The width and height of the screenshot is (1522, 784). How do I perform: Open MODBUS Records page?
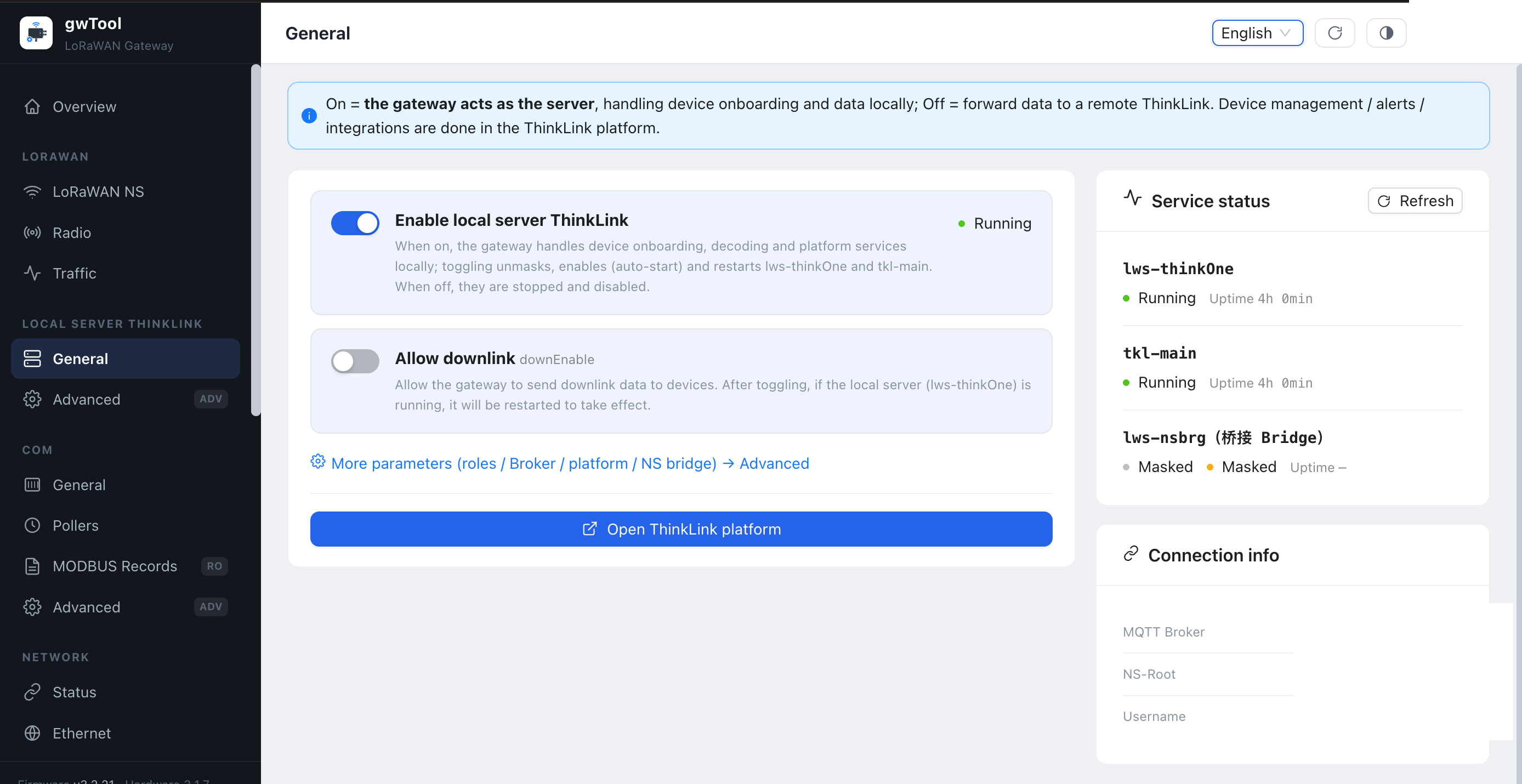(125, 566)
